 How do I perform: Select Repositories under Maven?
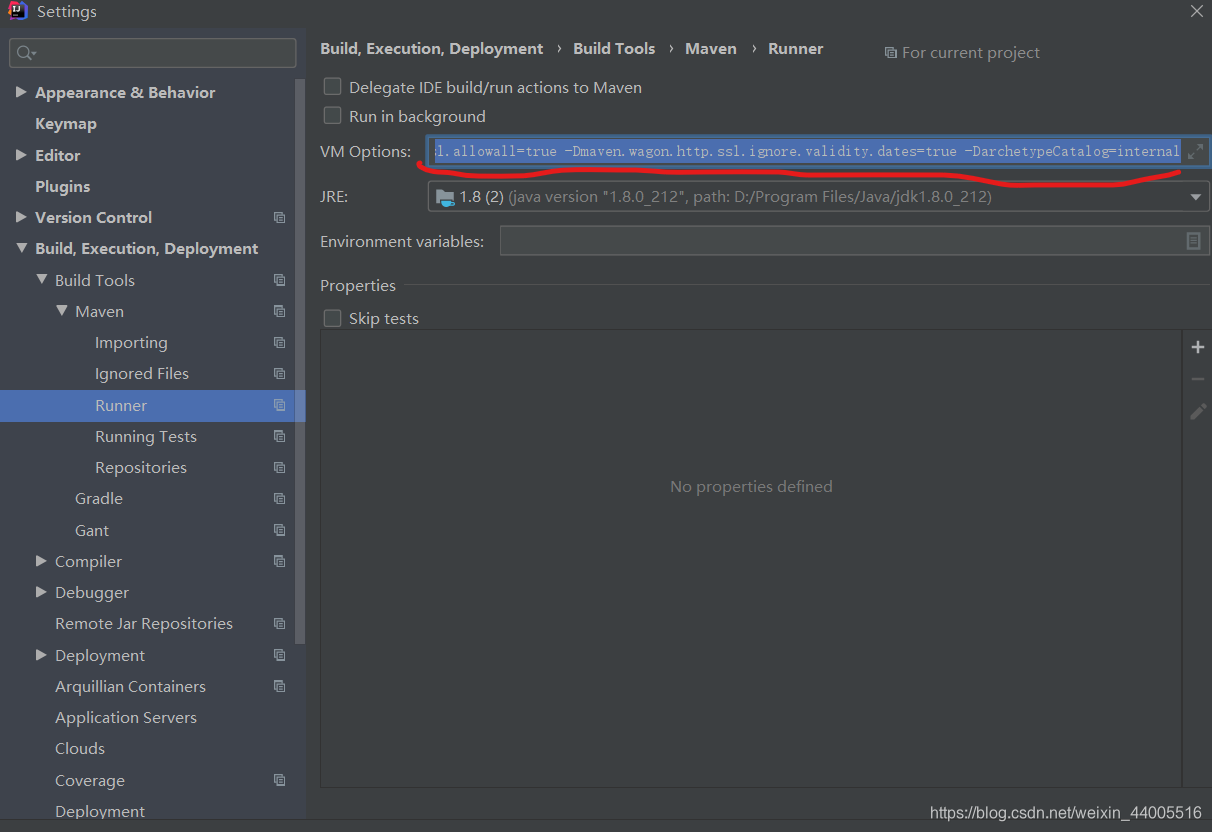pyautogui.click(x=141, y=467)
